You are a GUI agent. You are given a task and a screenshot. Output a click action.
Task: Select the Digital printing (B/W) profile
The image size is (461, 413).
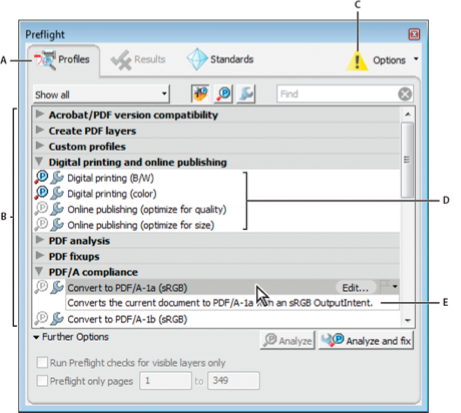pyautogui.click(x=110, y=178)
